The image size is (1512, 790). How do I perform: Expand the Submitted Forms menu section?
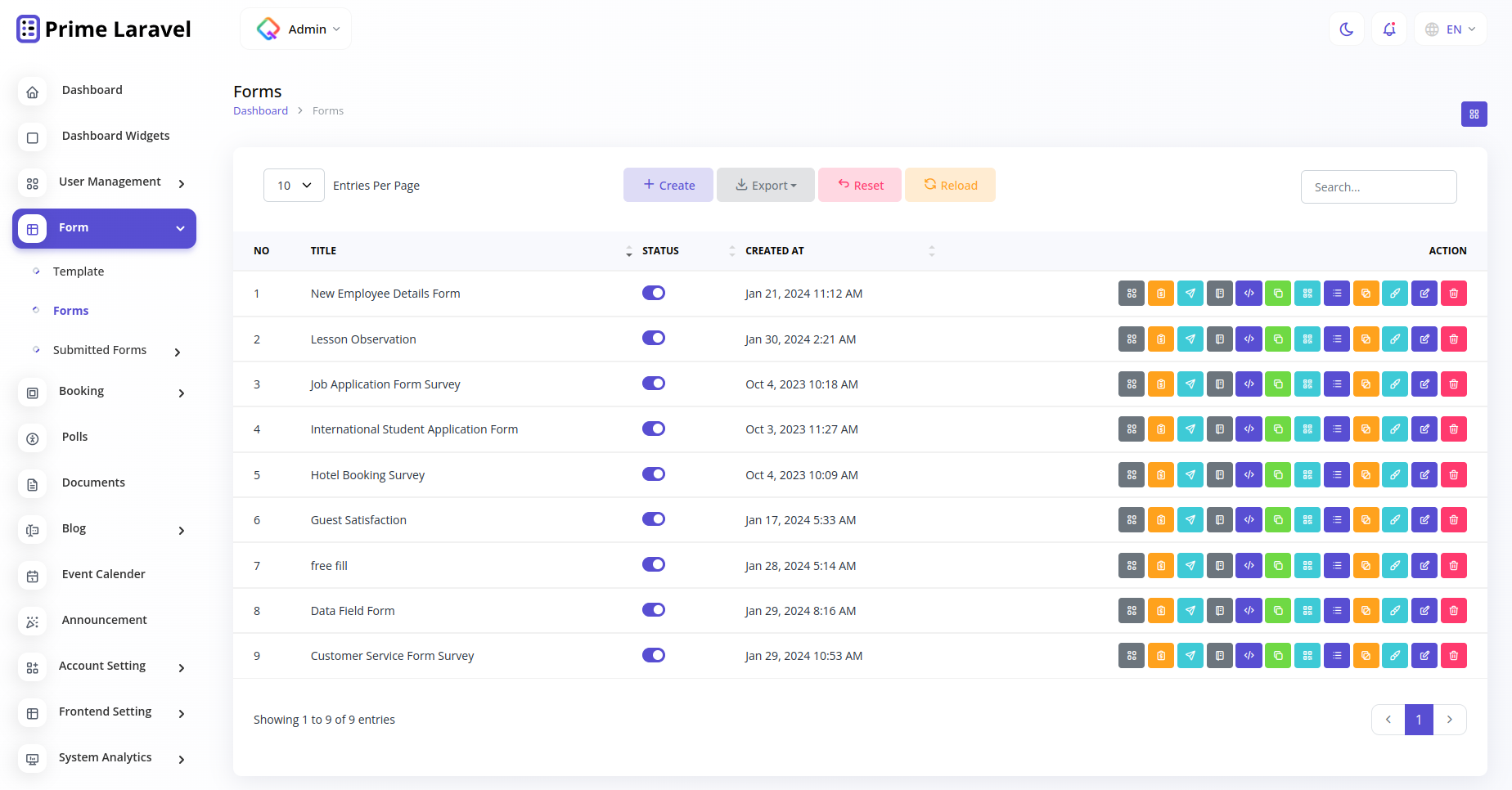(101, 349)
